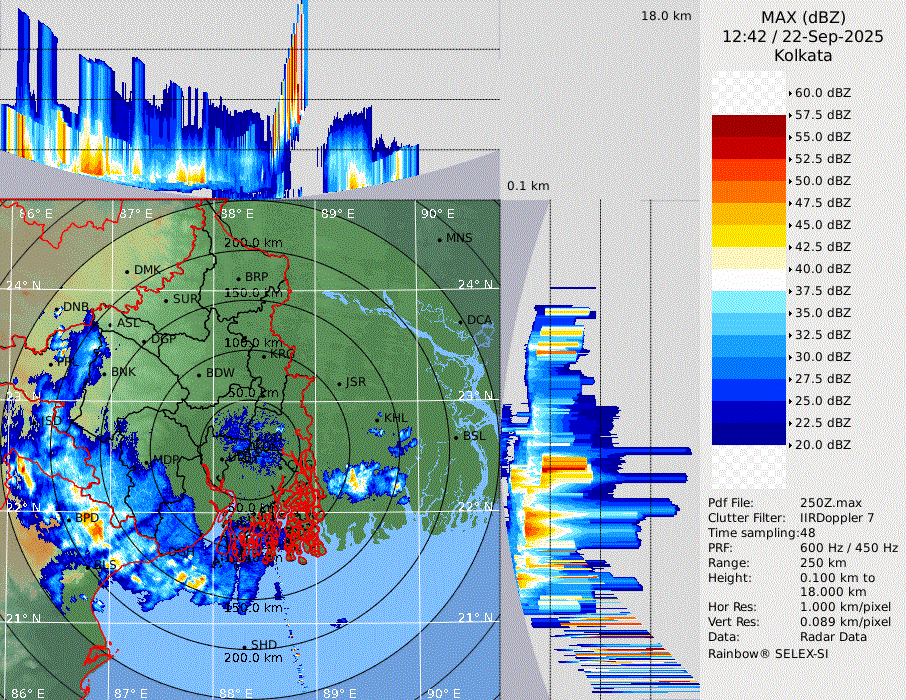The image size is (906, 700).
Task: Choose the orange 47.5 dBZ legend band
Action: [749, 192]
